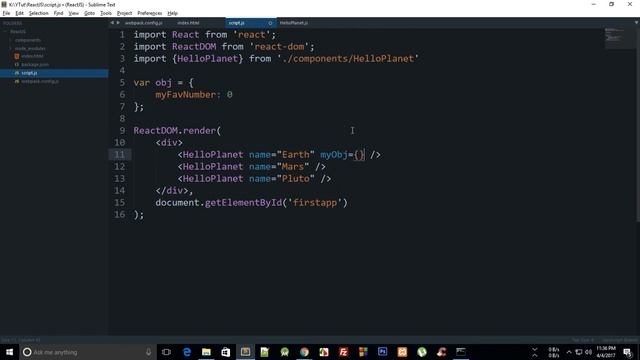Viewport: 640px width, 360px height.
Task: Open the Action Center notifications icon
Action: [628, 352]
